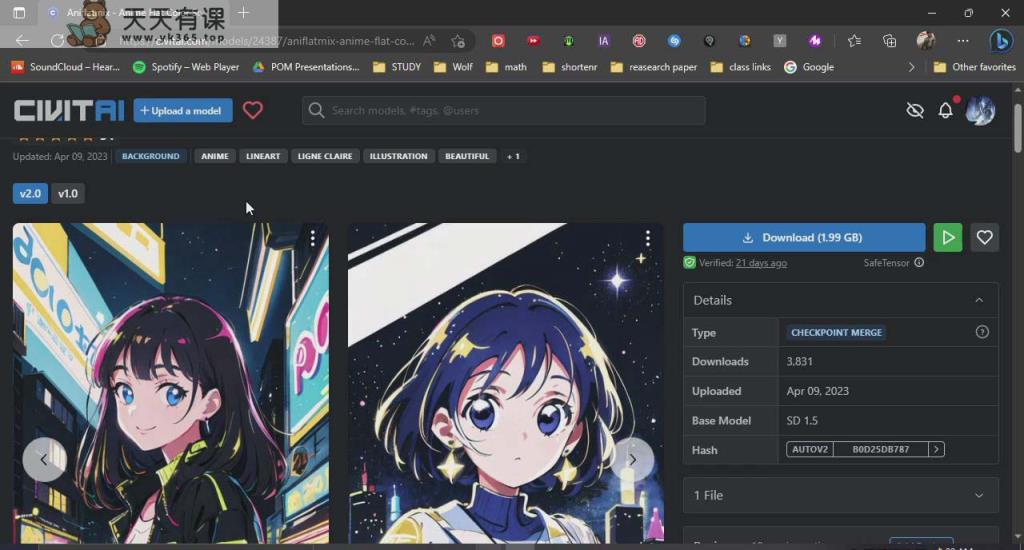Refresh the page
Screen dimensions: 1024x550
pos(57,40)
